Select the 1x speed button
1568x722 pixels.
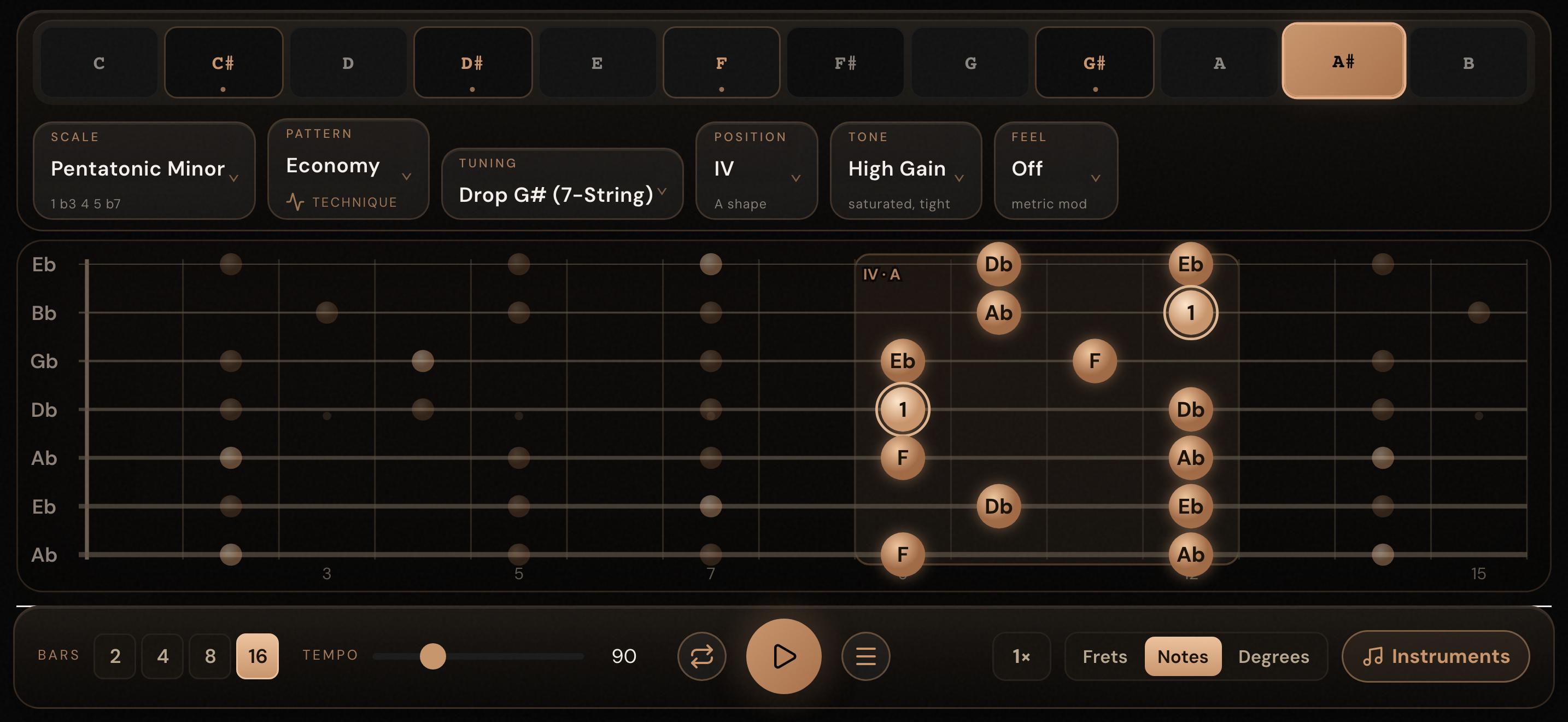[x=1021, y=656]
